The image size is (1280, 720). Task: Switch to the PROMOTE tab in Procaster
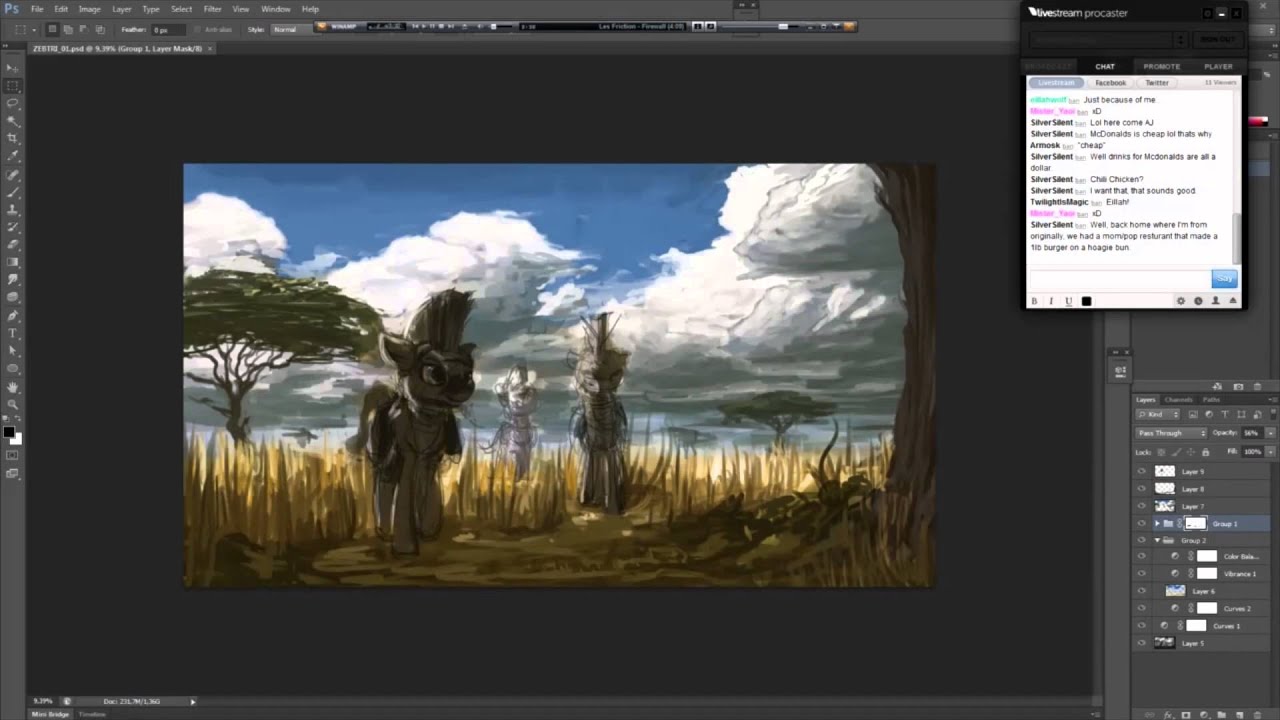(1161, 66)
